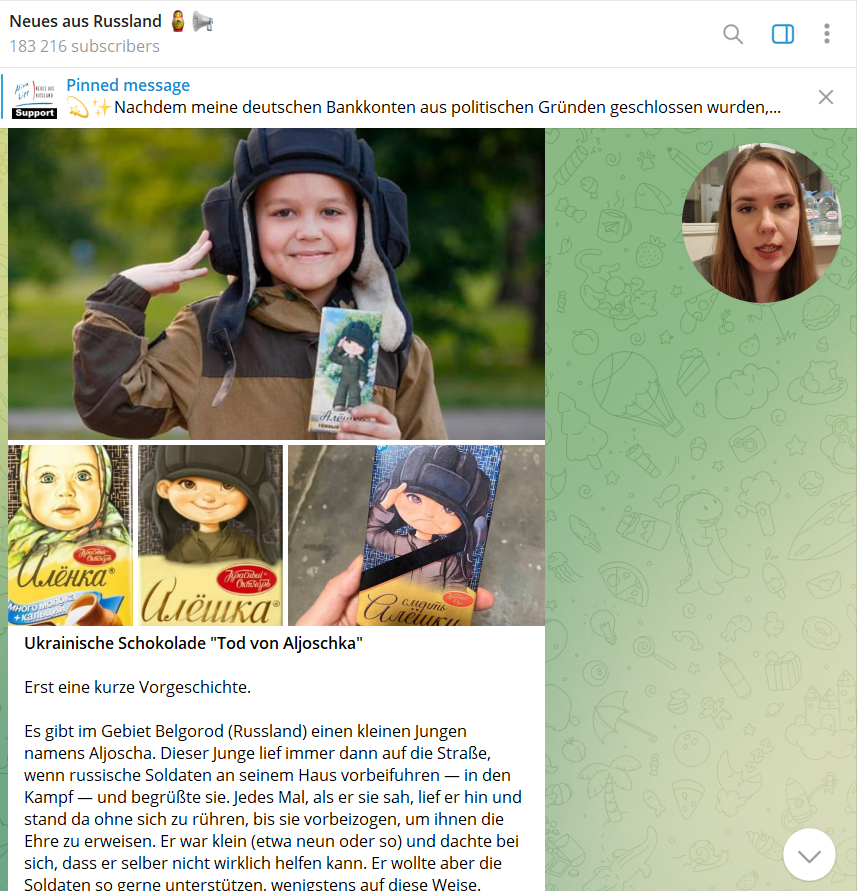This screenshot has height=891, width=858.
Task: Open the channel search magnifier icon
Action: [x=732, y=34]
